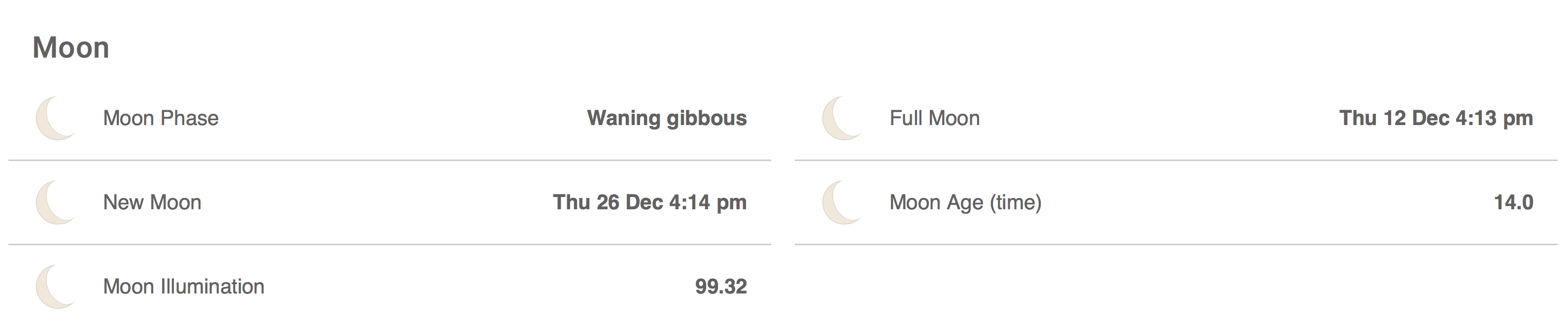
Task: Click the Full Moon label
Action: coord(935,118)
